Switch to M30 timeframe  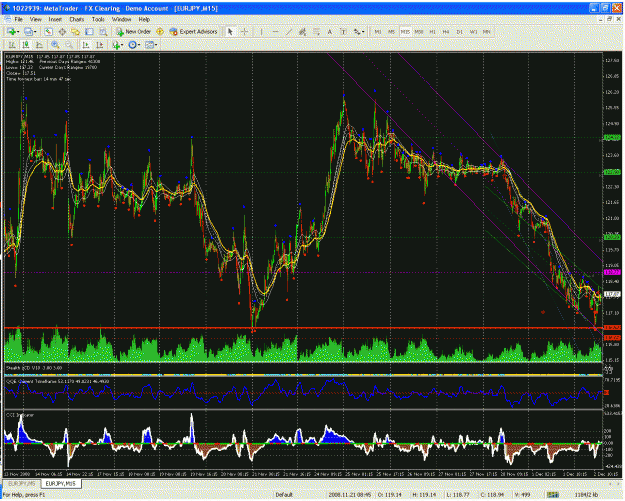point(419,32)
